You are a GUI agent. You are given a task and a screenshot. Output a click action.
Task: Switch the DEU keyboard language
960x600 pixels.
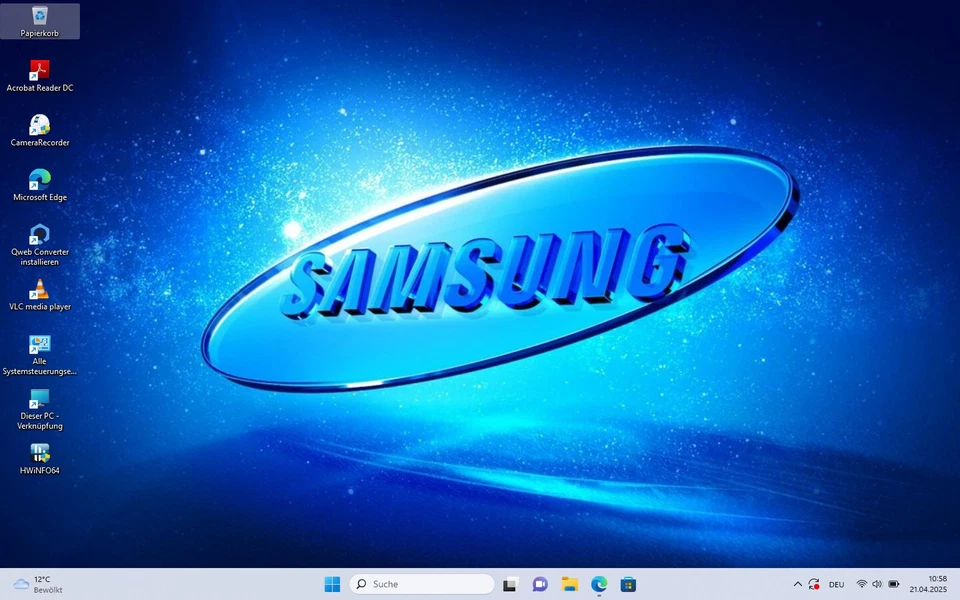(x=836, y=583)
